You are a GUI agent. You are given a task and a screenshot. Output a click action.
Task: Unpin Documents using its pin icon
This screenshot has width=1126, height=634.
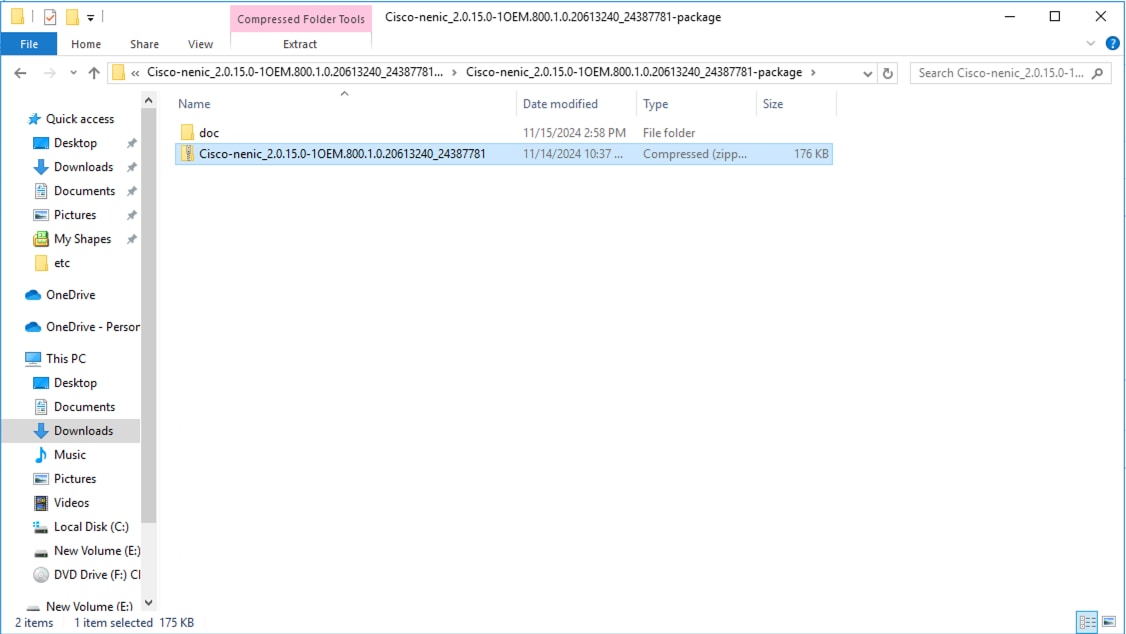[x=131, y=192]
